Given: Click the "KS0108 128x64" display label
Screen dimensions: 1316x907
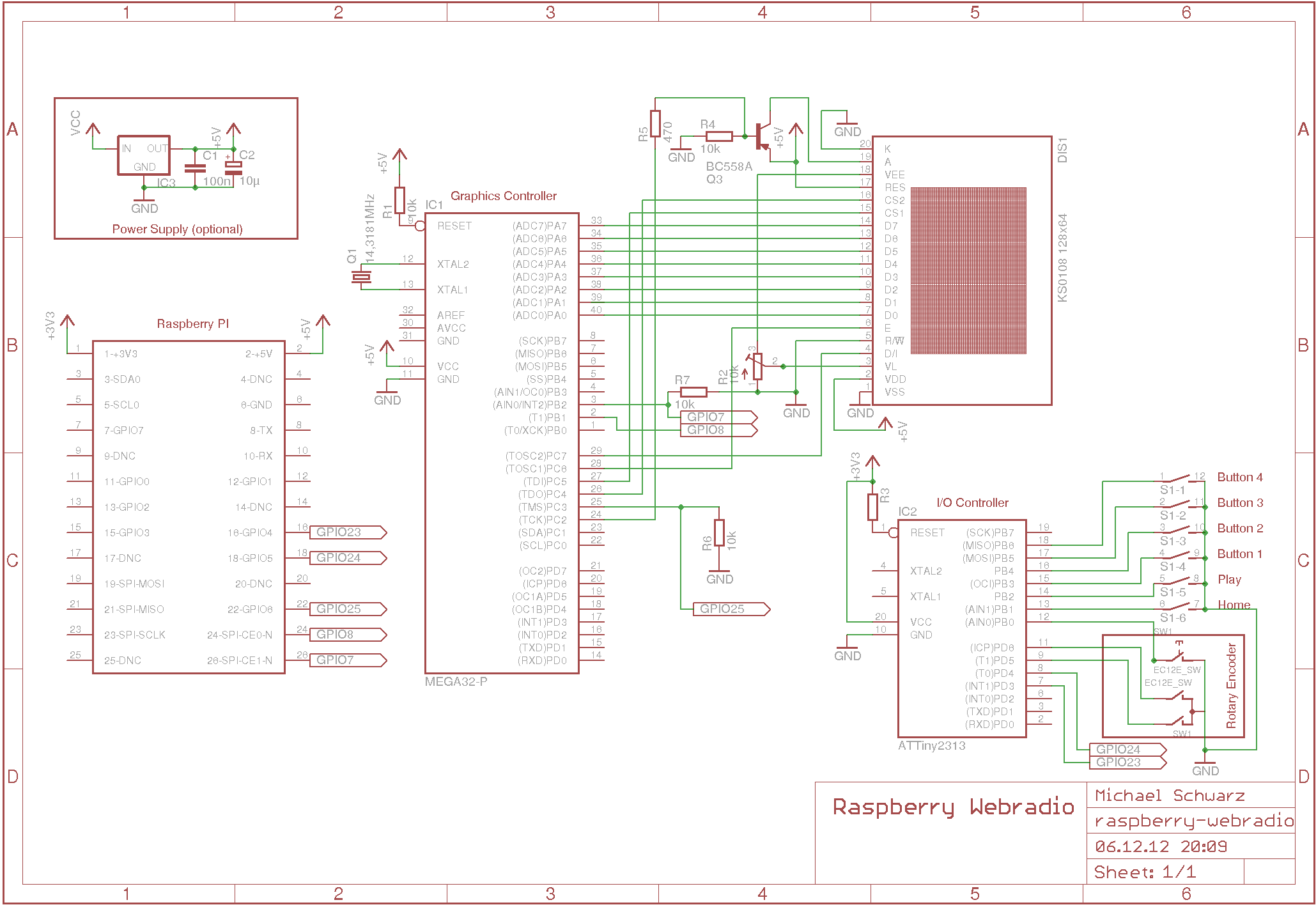Looking at the screenshot, I should 1062,258.
